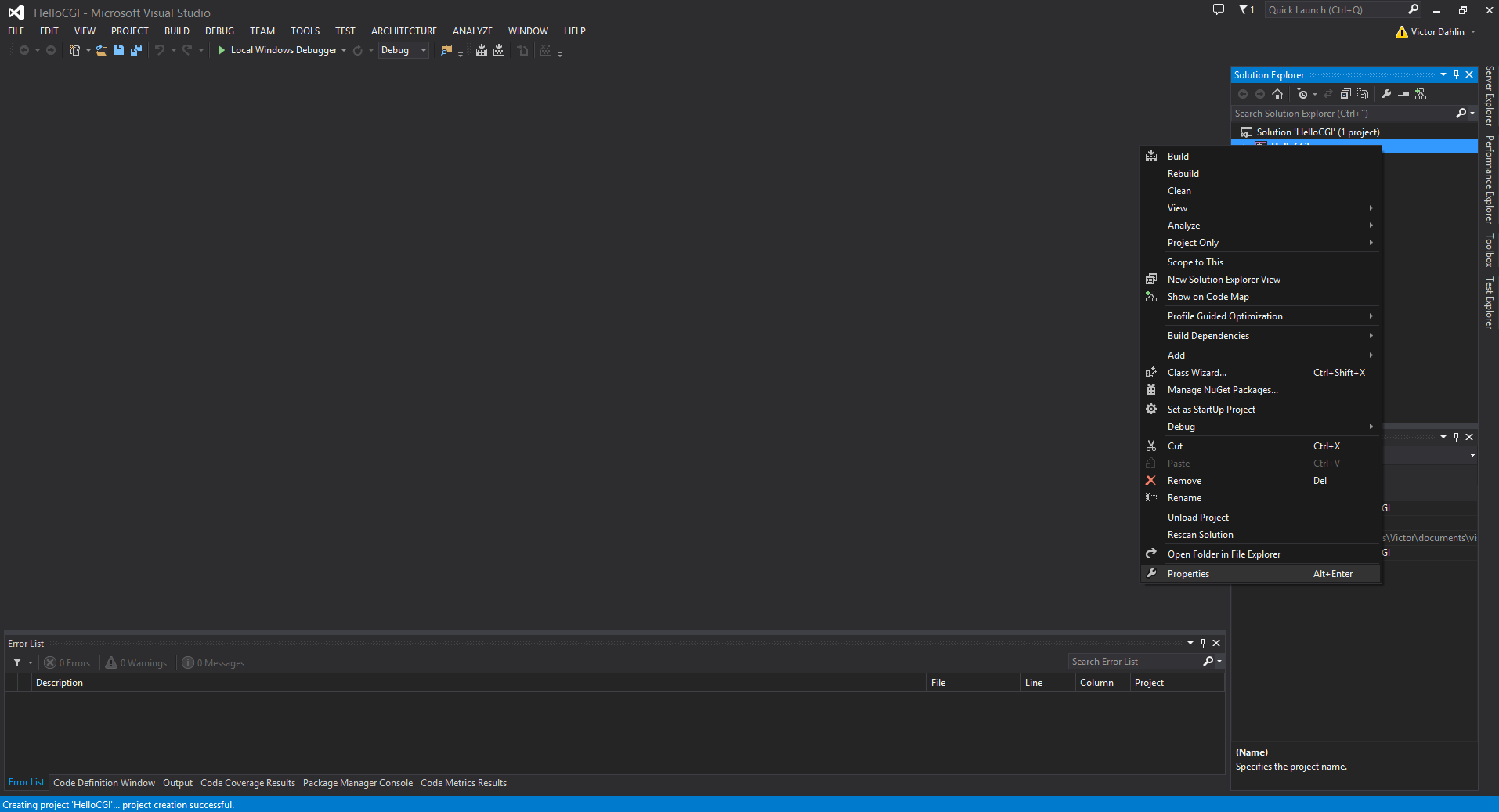Select New Solution Explorer View
This screenshot has width=1499, height=812.
[x=1260, y=280]
